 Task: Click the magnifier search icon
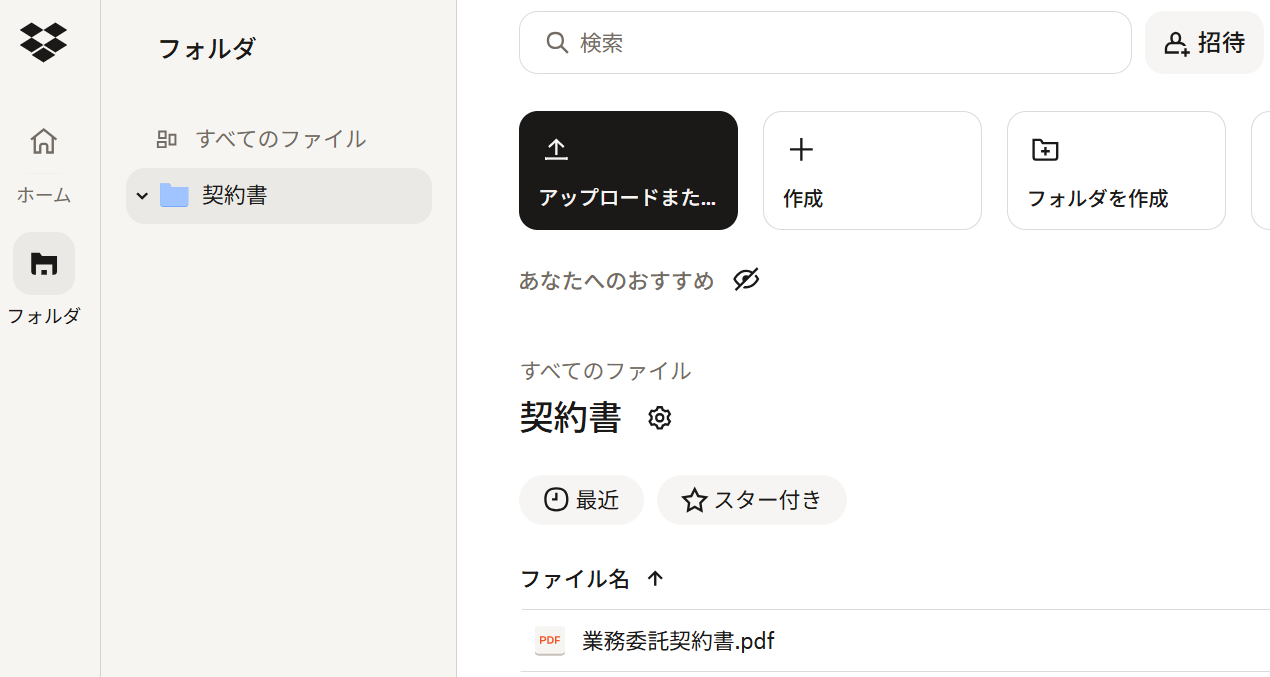[557, 43]
